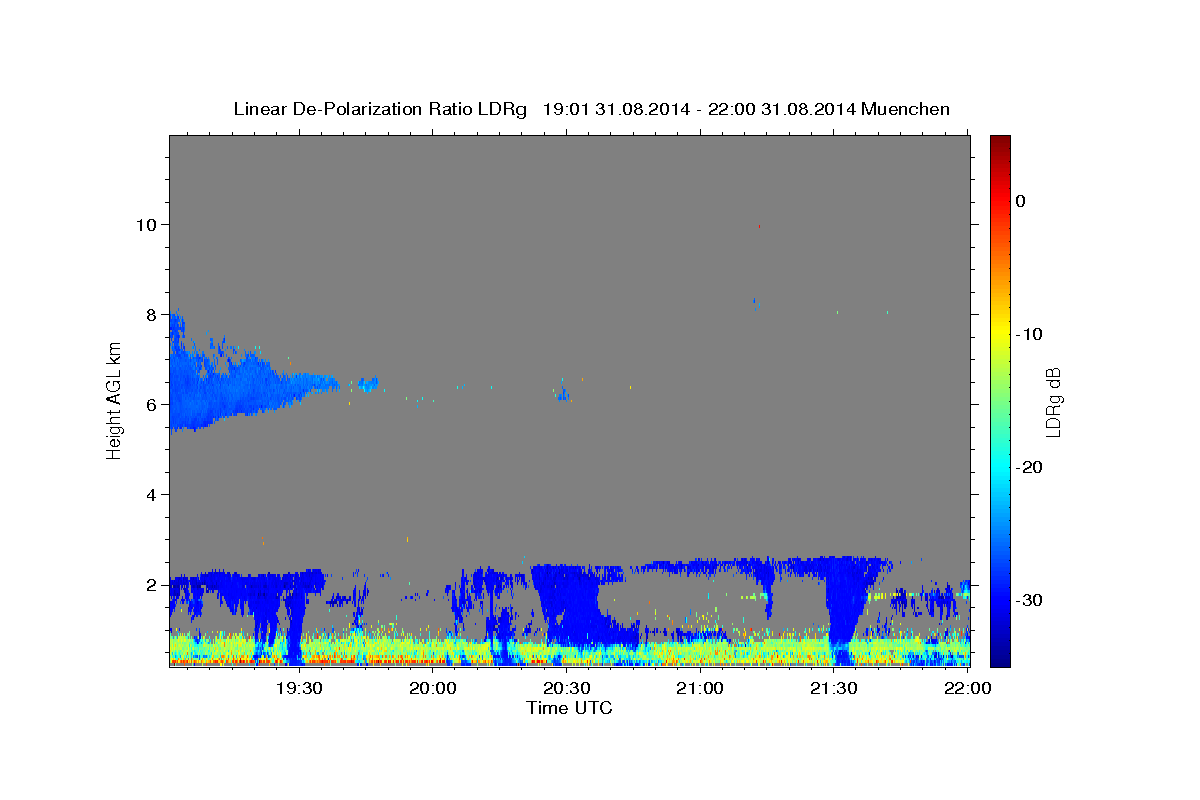The image size is (1200, 800).
Task: Click the height tick label 8
Action: tap(150, 314)
